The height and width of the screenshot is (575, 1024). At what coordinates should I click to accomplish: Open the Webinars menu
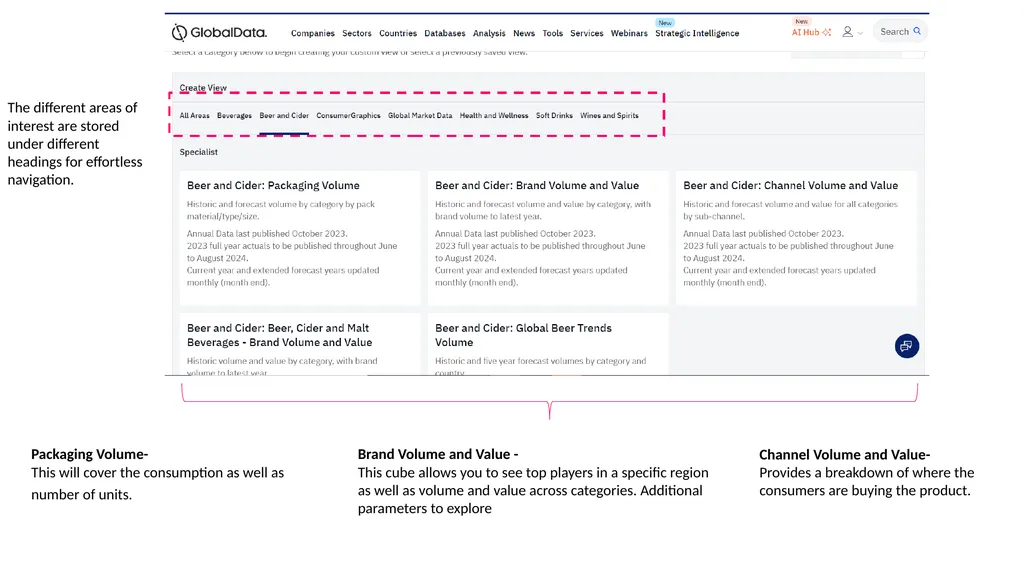(x=629, y=33)
